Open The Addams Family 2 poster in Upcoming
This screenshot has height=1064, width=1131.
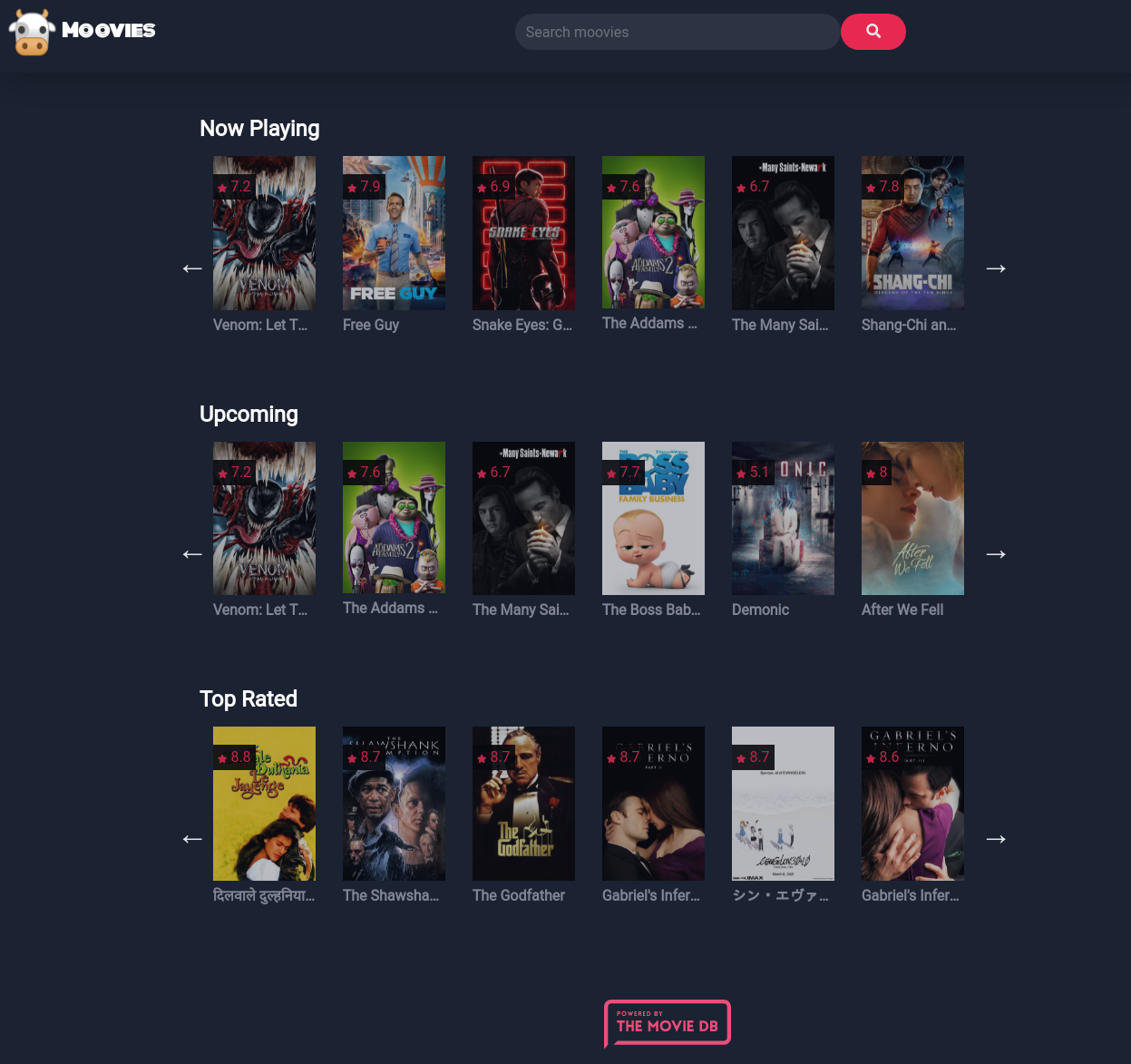394,517
